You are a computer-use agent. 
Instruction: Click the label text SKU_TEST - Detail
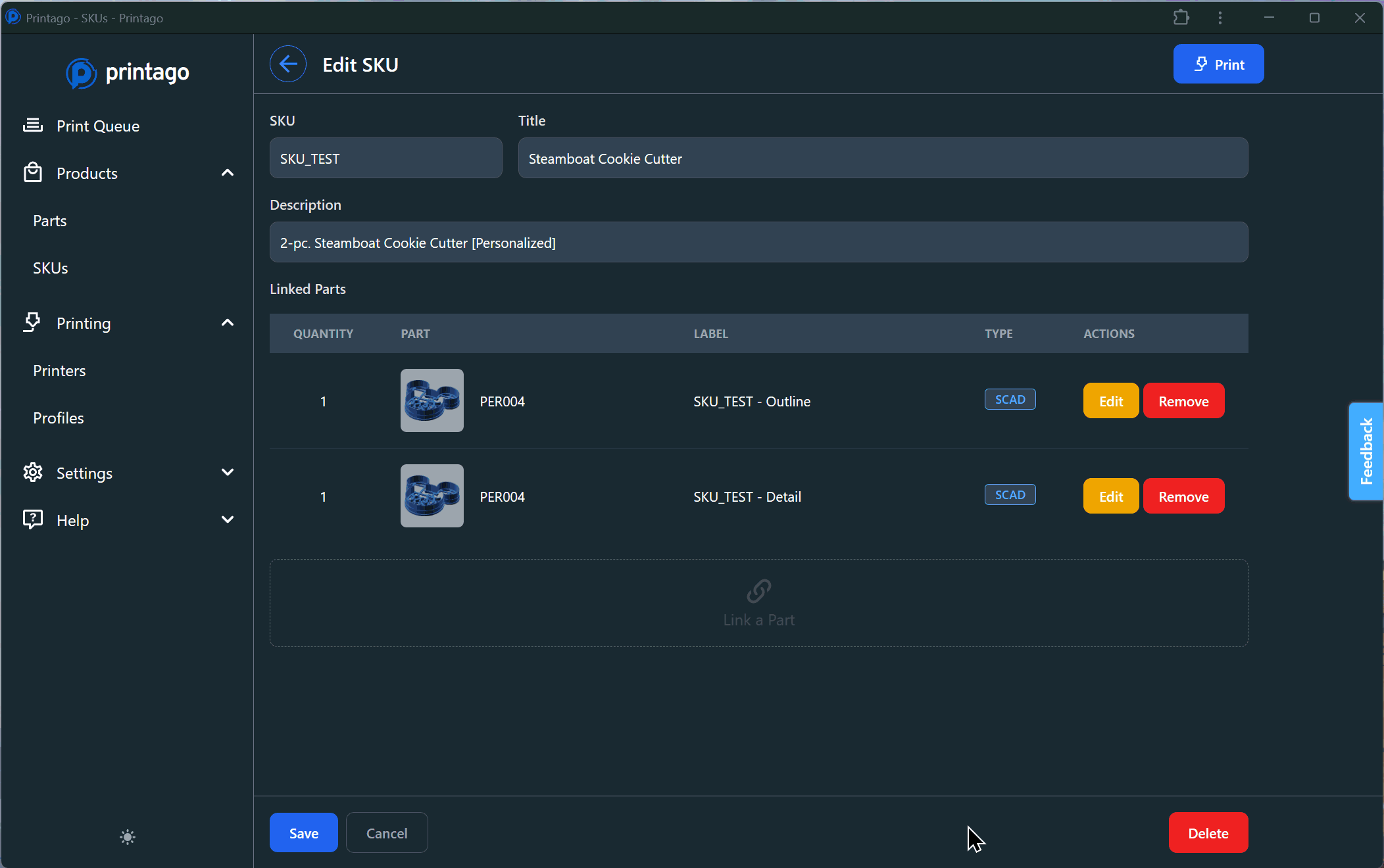(x=747, y=496)
